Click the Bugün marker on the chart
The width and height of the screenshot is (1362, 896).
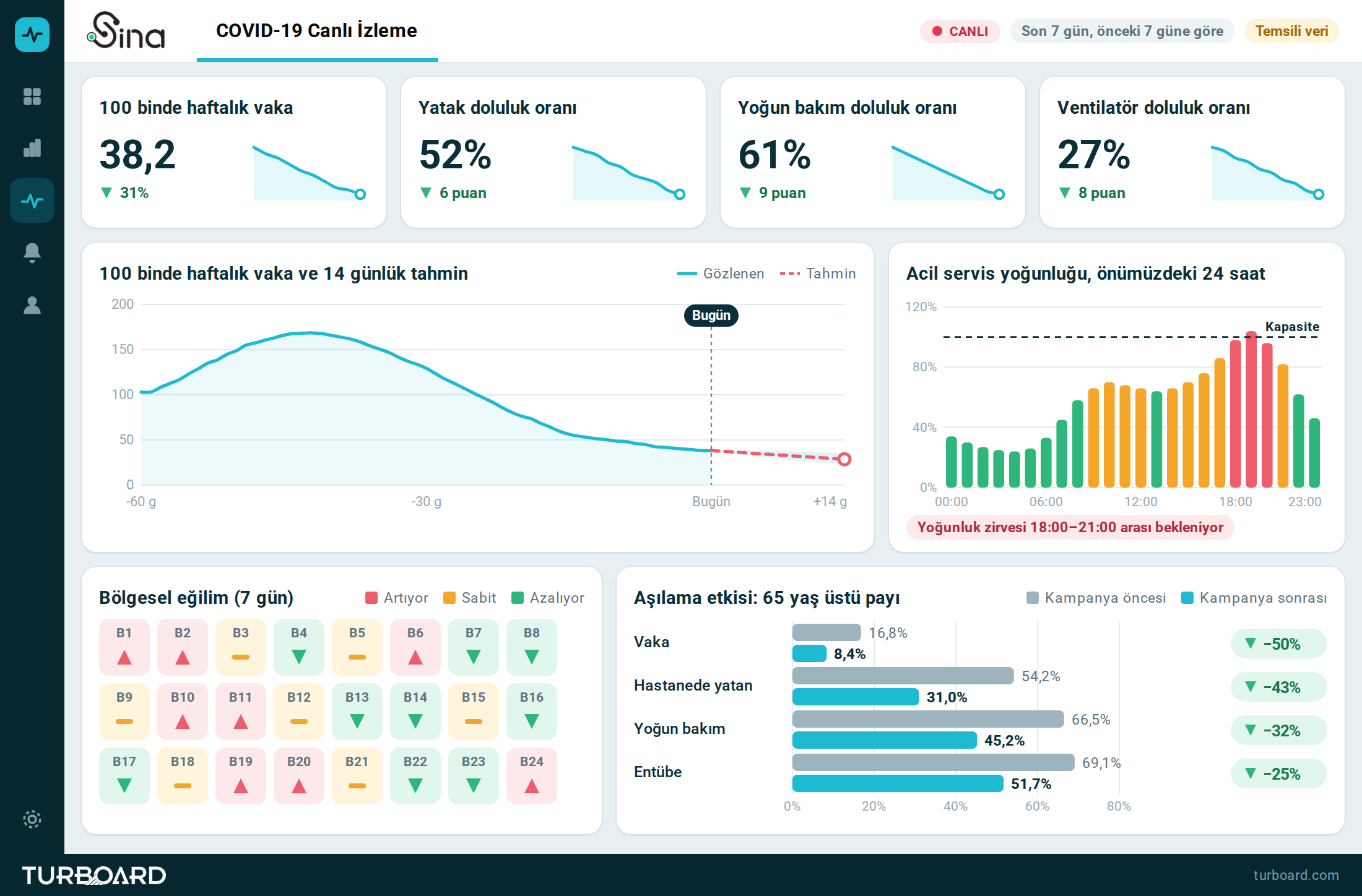coord(711,316)
